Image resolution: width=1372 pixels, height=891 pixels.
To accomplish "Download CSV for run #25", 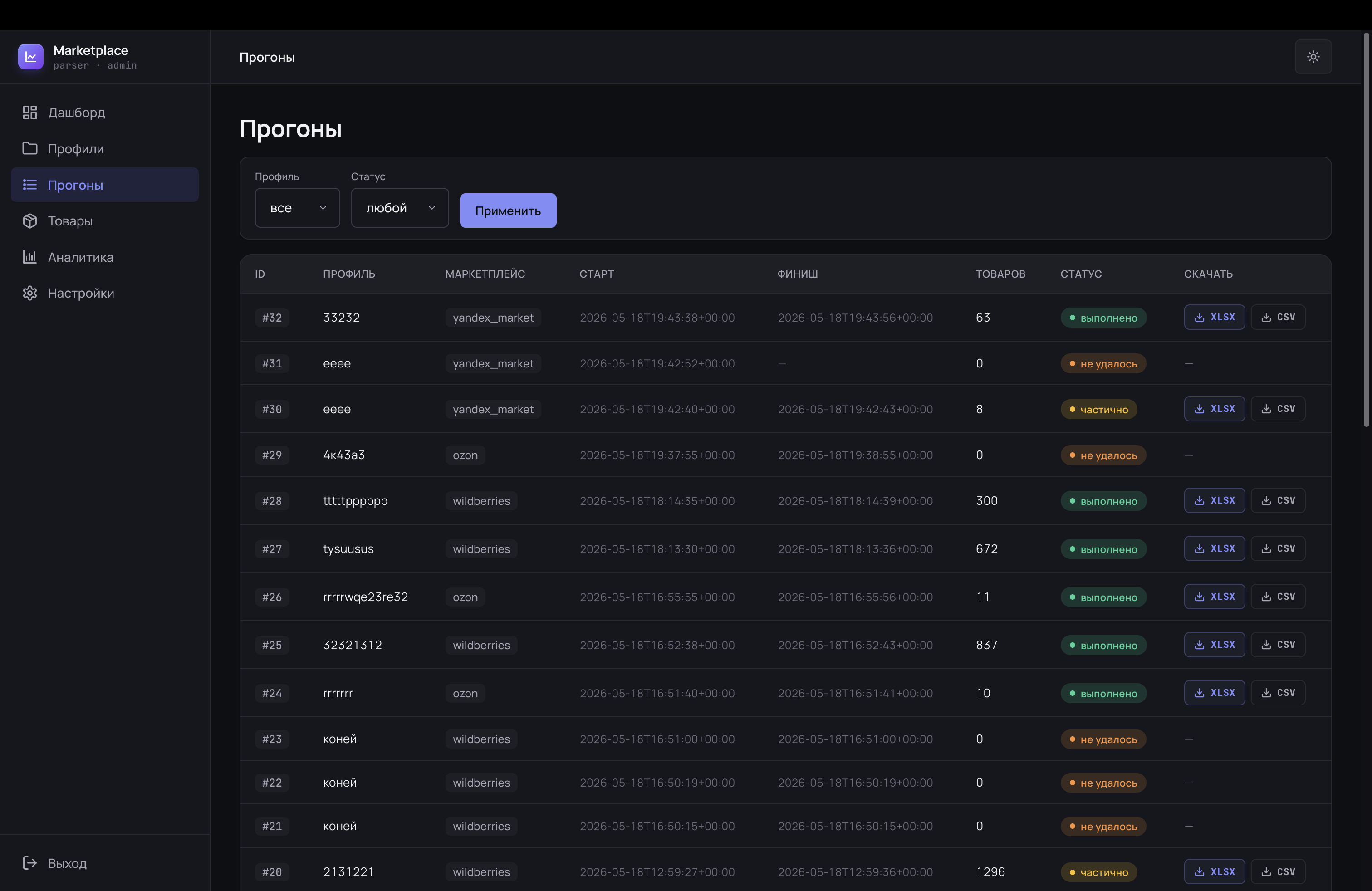I will pos(1278,644).
